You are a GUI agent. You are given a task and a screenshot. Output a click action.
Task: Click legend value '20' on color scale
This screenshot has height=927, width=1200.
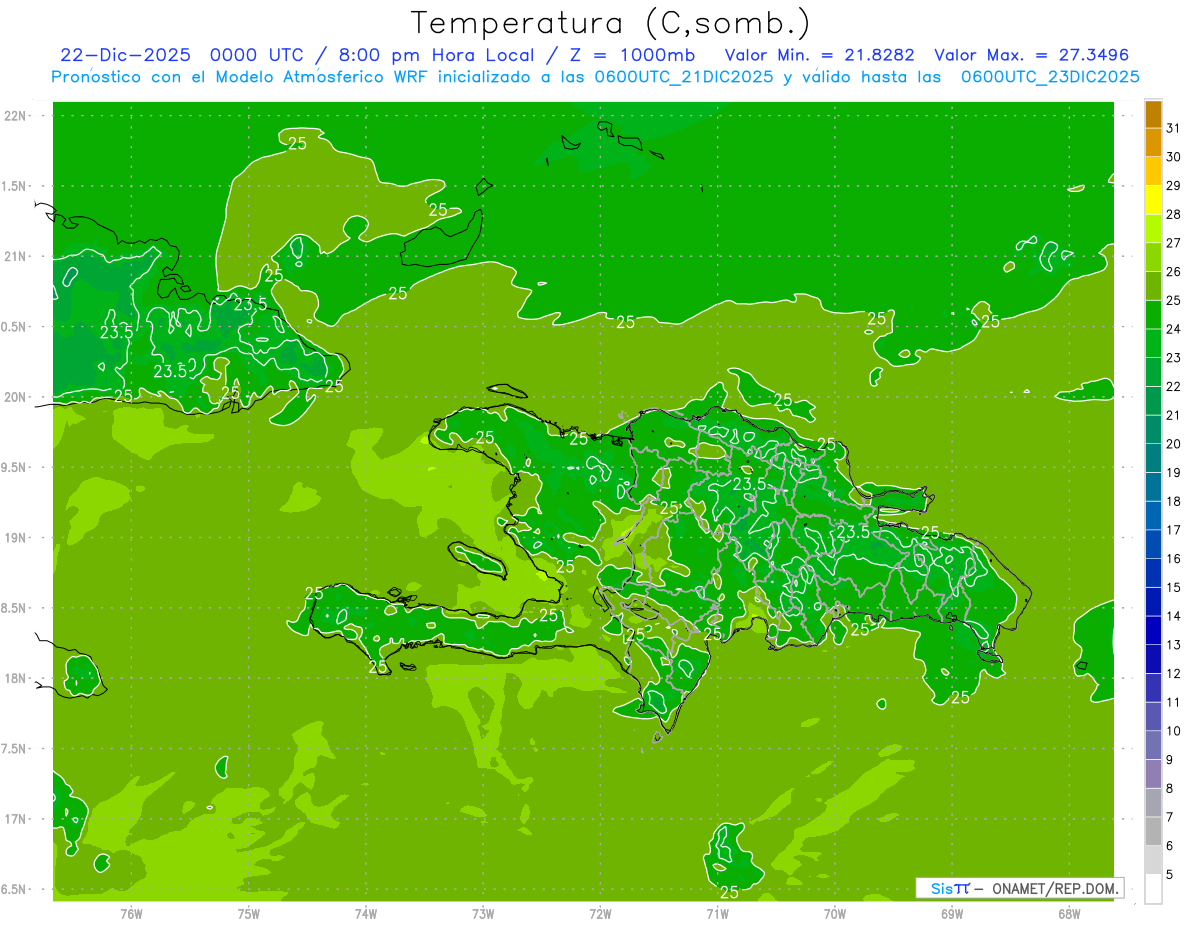(x=1174, y=444)
